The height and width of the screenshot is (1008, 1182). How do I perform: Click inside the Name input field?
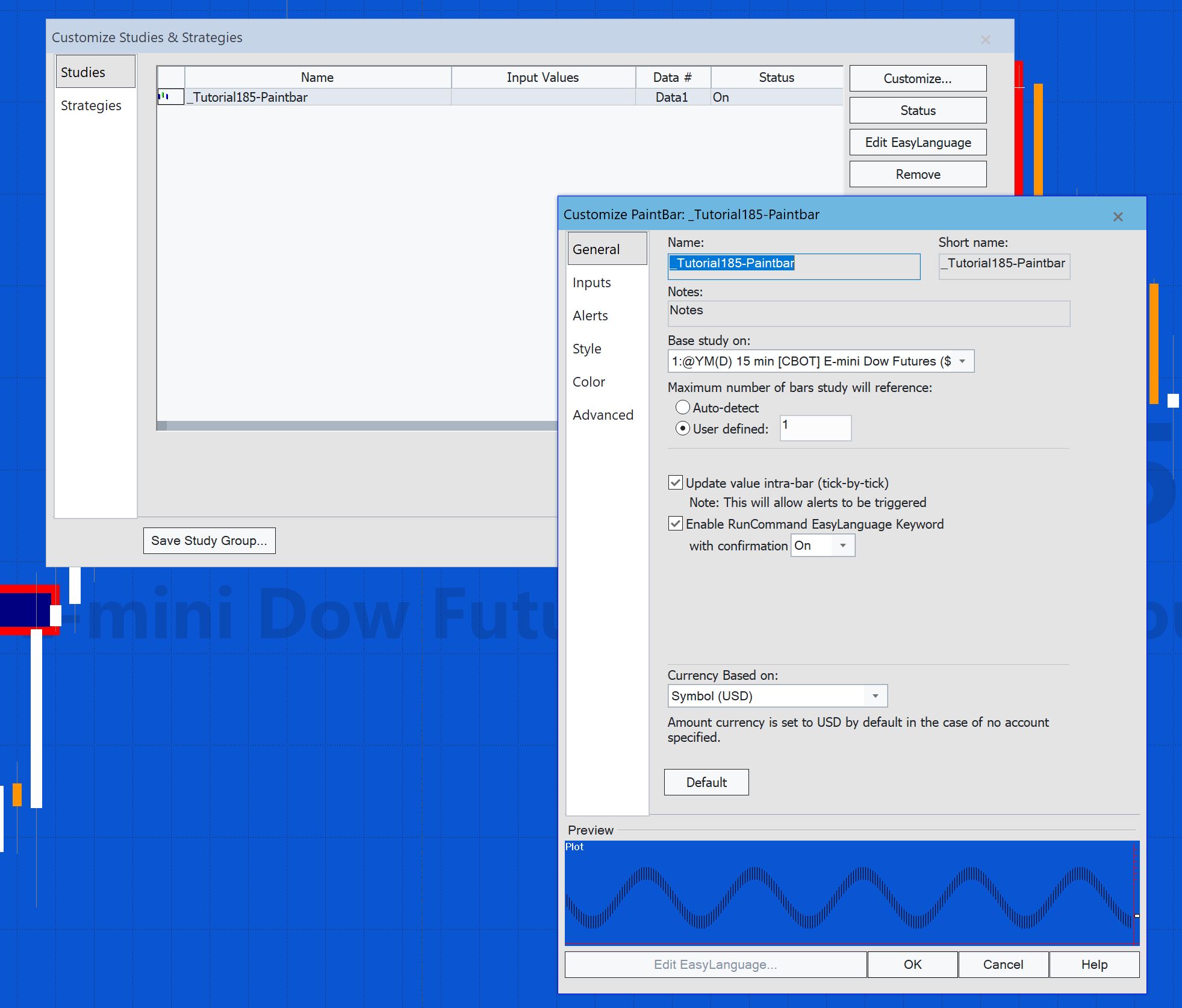coord(794,266)
